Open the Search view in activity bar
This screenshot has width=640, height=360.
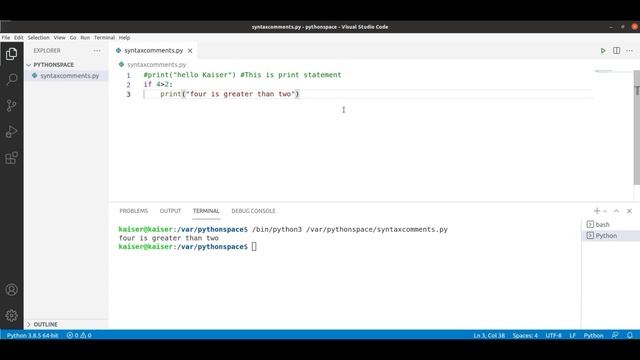click(11, 79)
